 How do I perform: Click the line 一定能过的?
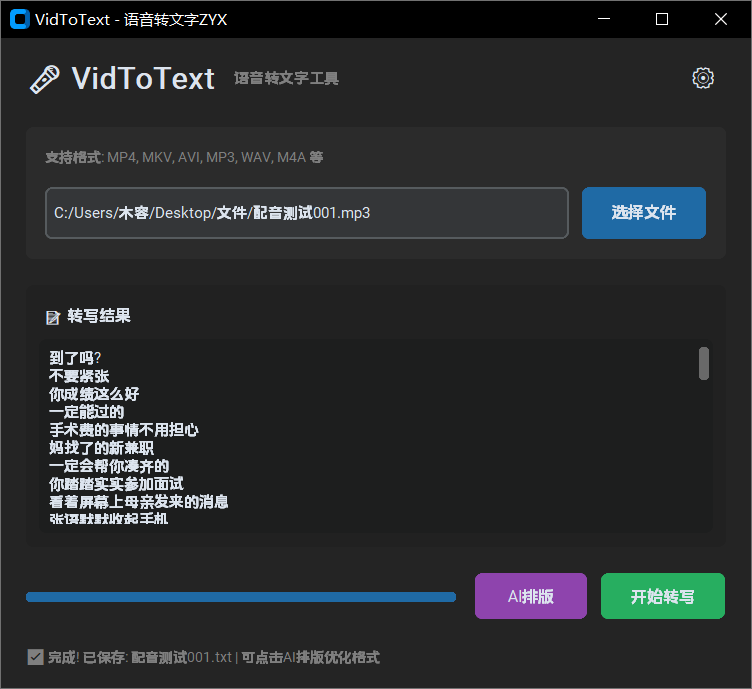pyautogui.click(x=87, y=412)
